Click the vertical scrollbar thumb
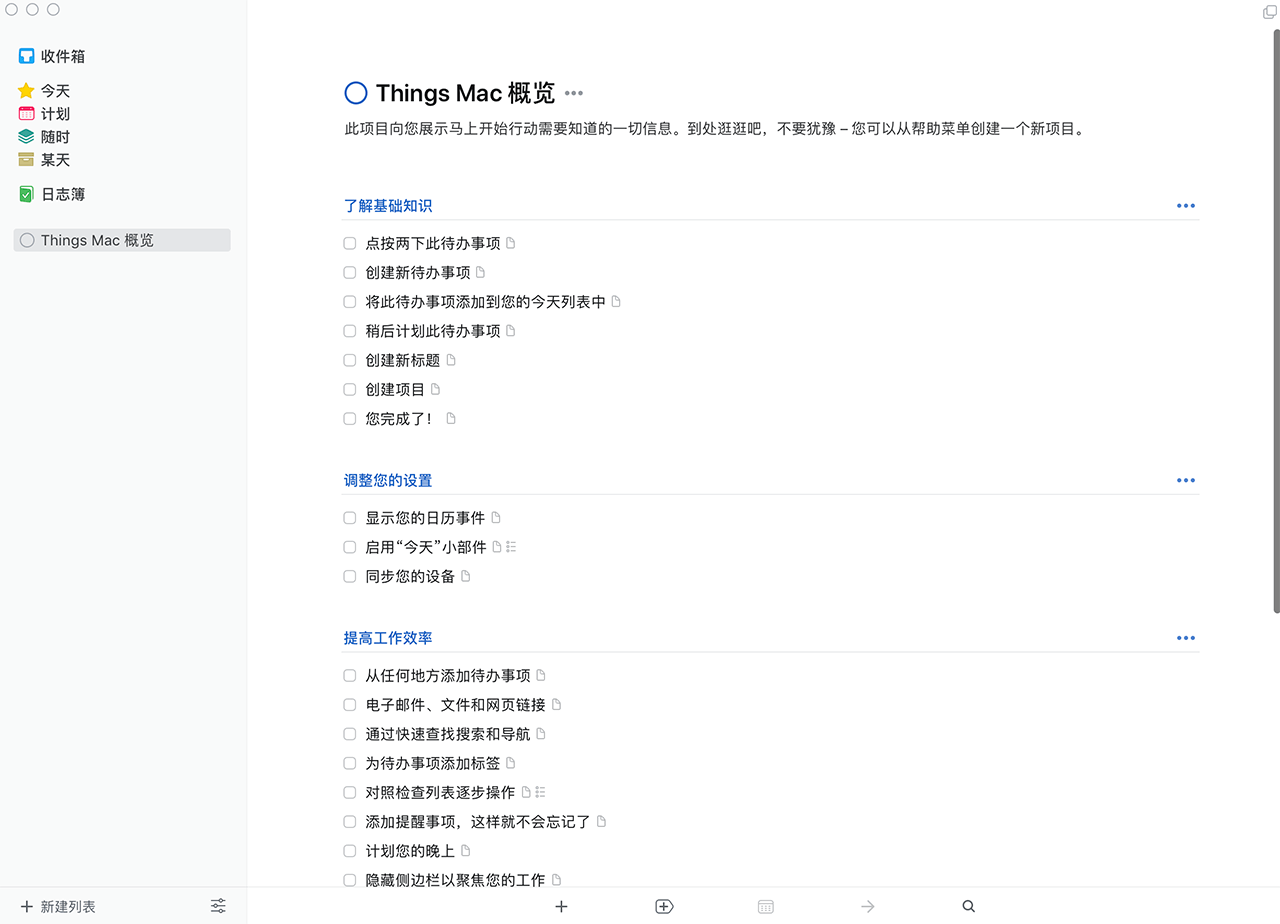This screenshot has height=924, width=1280. [x=1276, y=320]
